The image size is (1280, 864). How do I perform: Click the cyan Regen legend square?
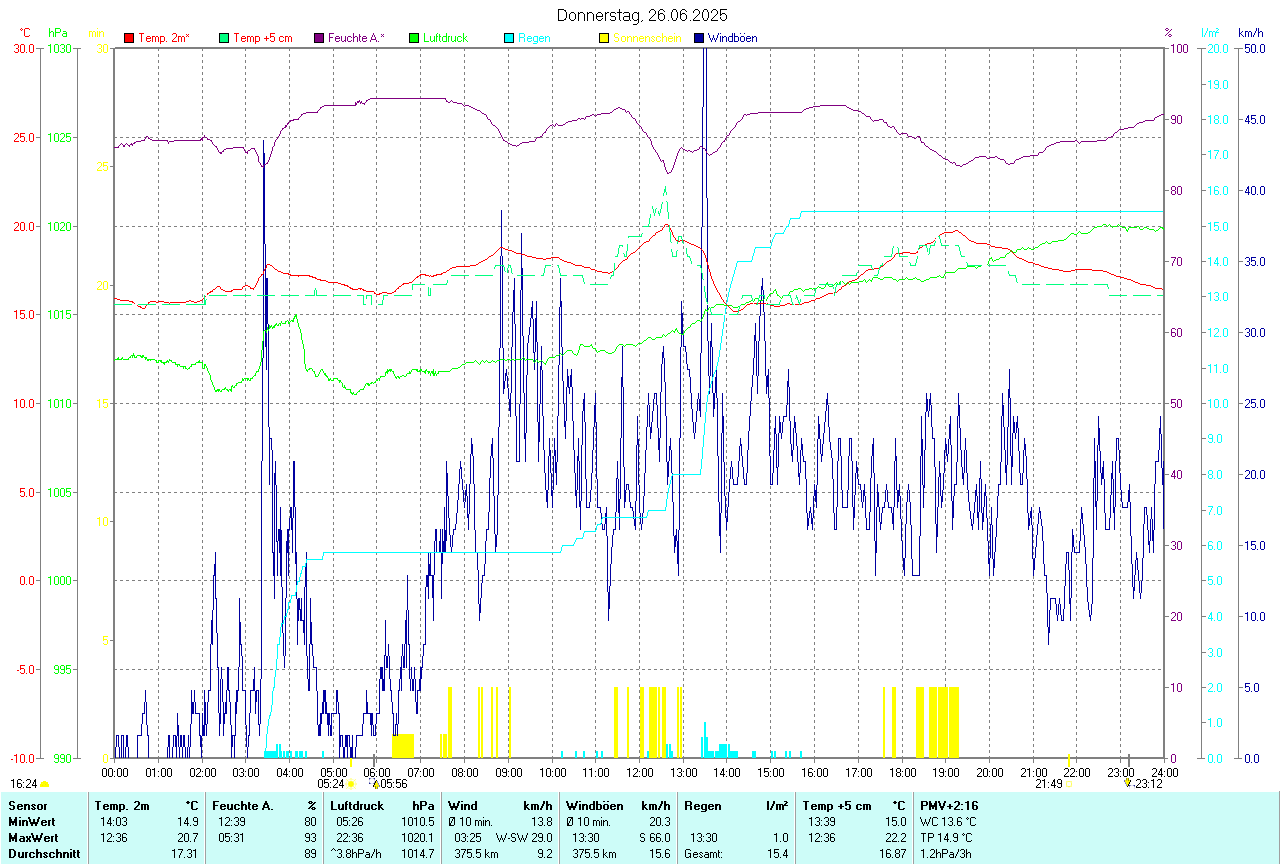pos(509,38)
